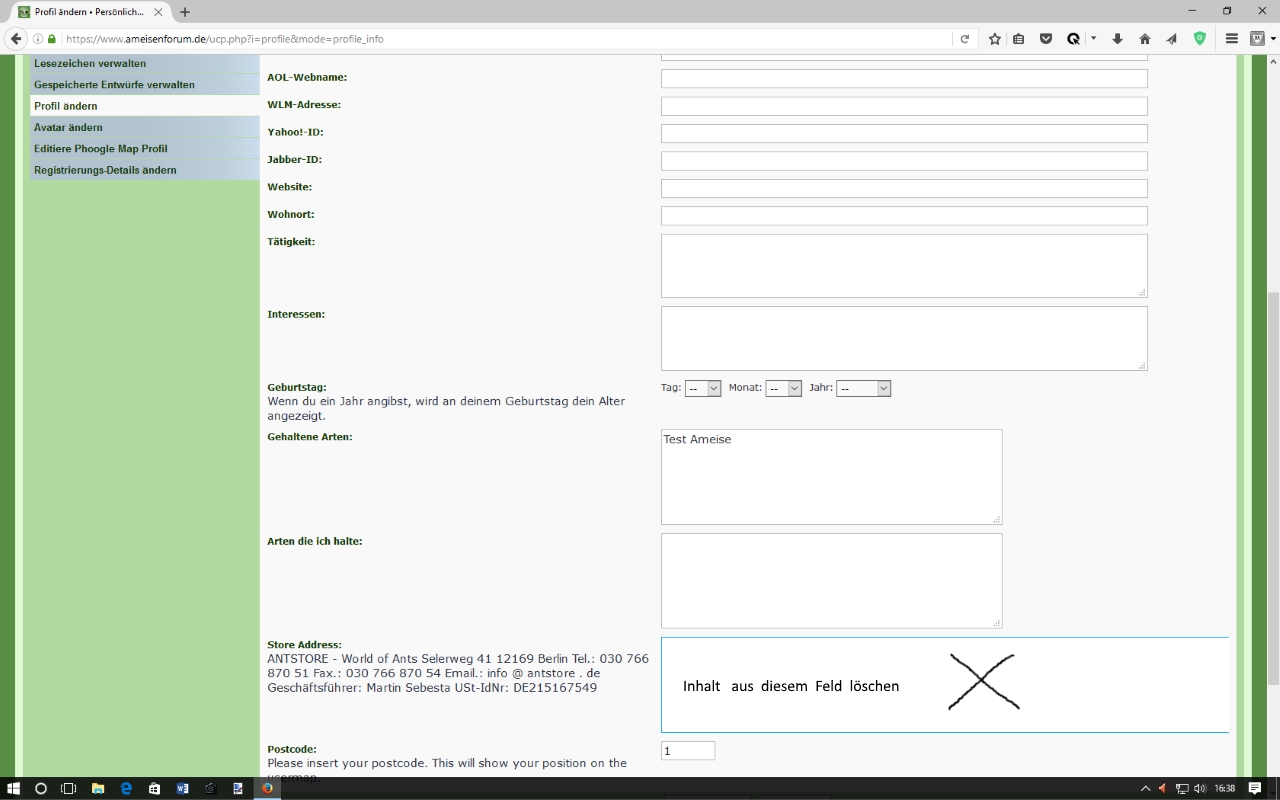The image size is (1280, 800).
Task: Open the Jahr year dropdown
Action: (863, 388)
